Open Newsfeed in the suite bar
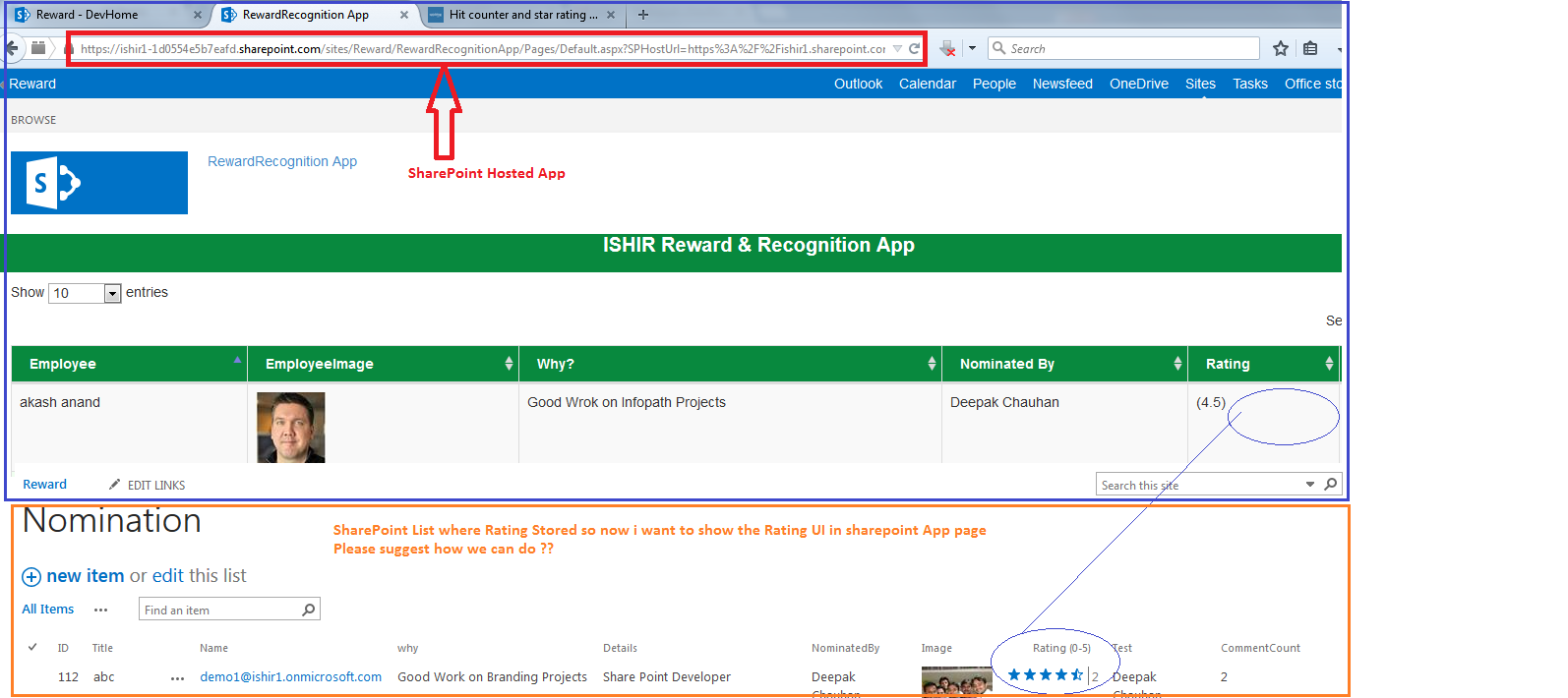This screenshot has height=698, width=1568. (x=1062, y=84)
